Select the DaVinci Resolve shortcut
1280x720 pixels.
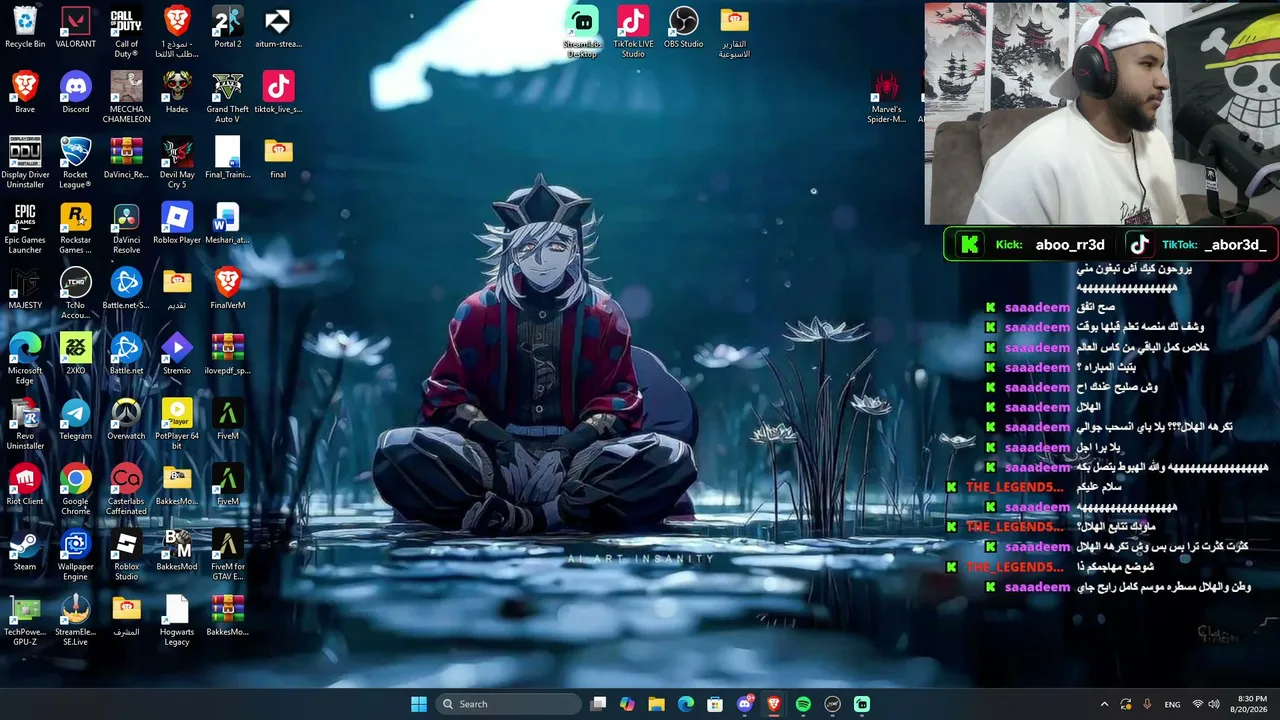[x=126, y=228]
